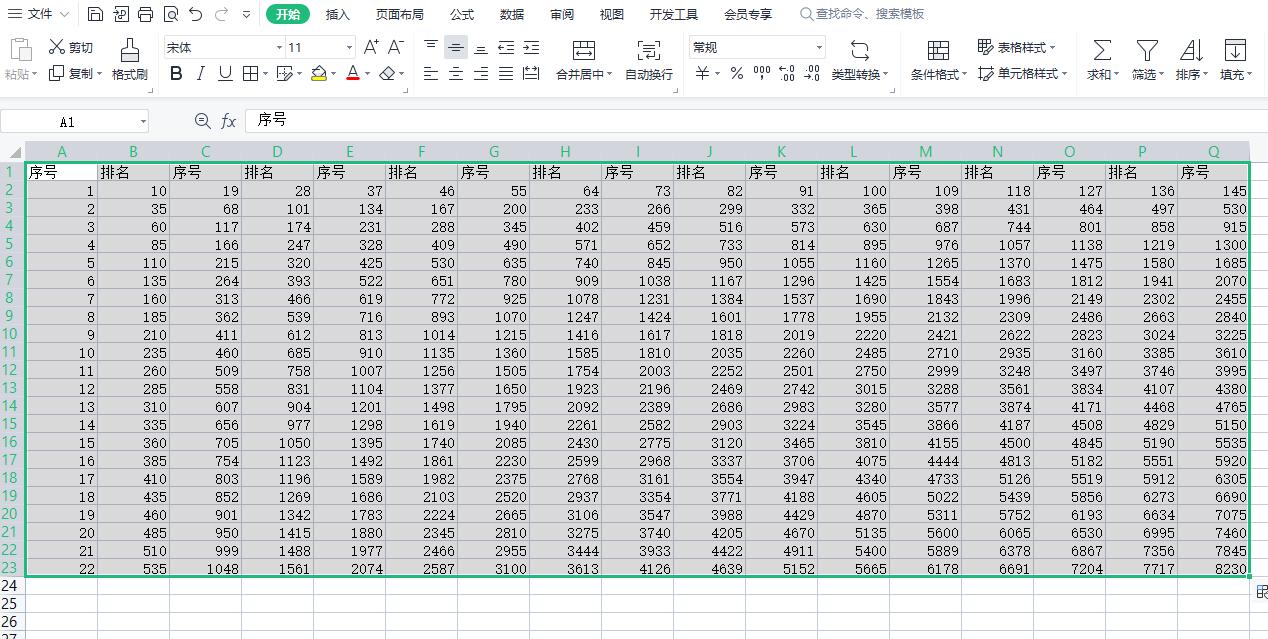Screen dimensions: 1268x639
Task: Increase font size with the A+ icon
Action: click(x=371, y=47)
